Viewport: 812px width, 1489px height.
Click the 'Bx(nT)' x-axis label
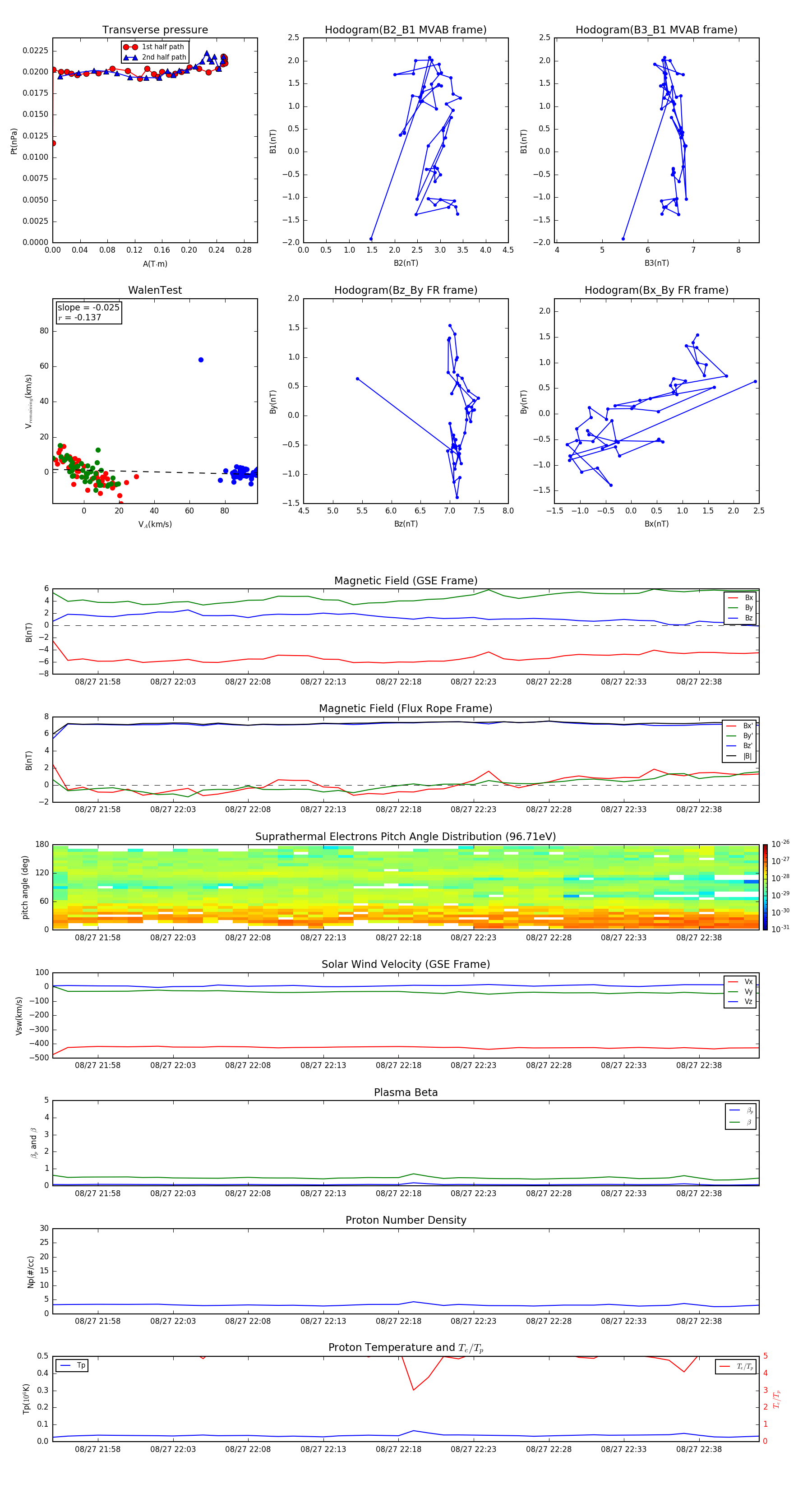[656, 524]
